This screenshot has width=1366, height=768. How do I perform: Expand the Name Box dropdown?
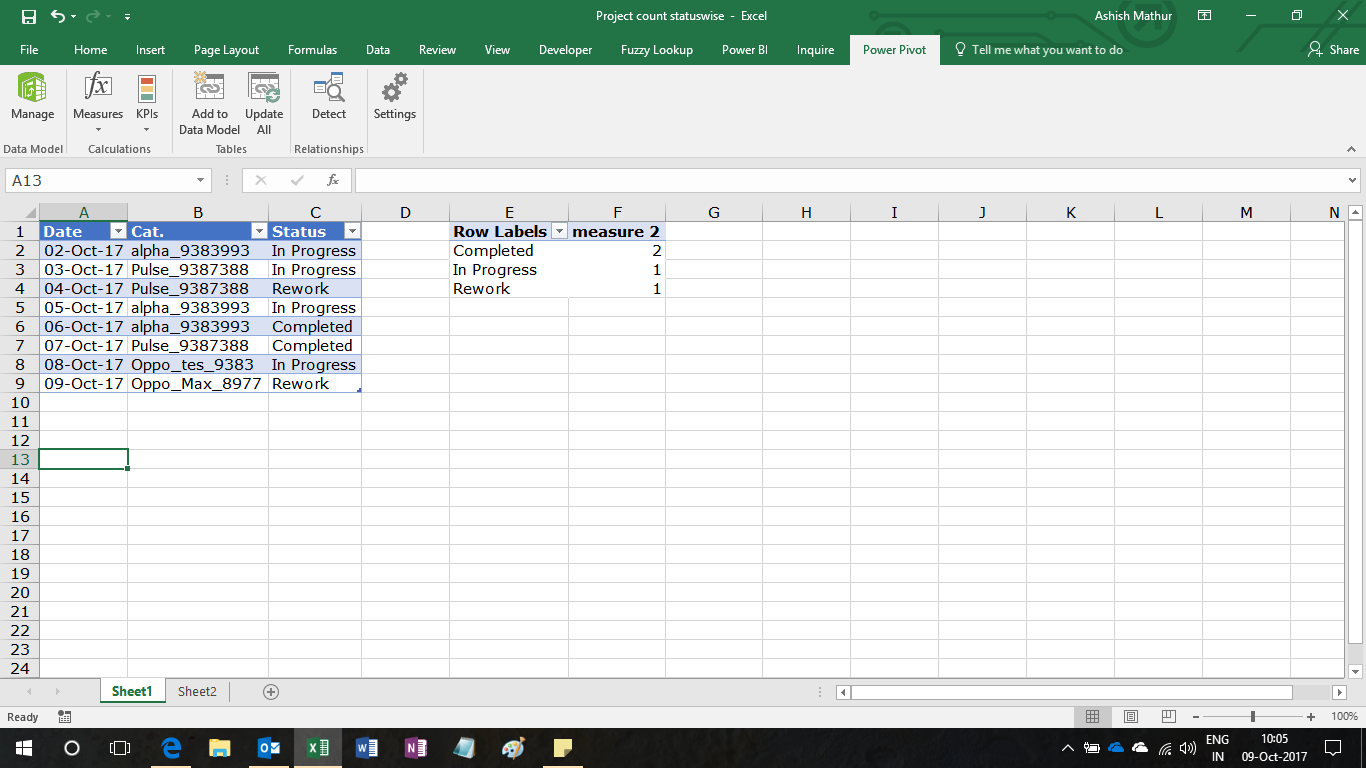point(200,181)
